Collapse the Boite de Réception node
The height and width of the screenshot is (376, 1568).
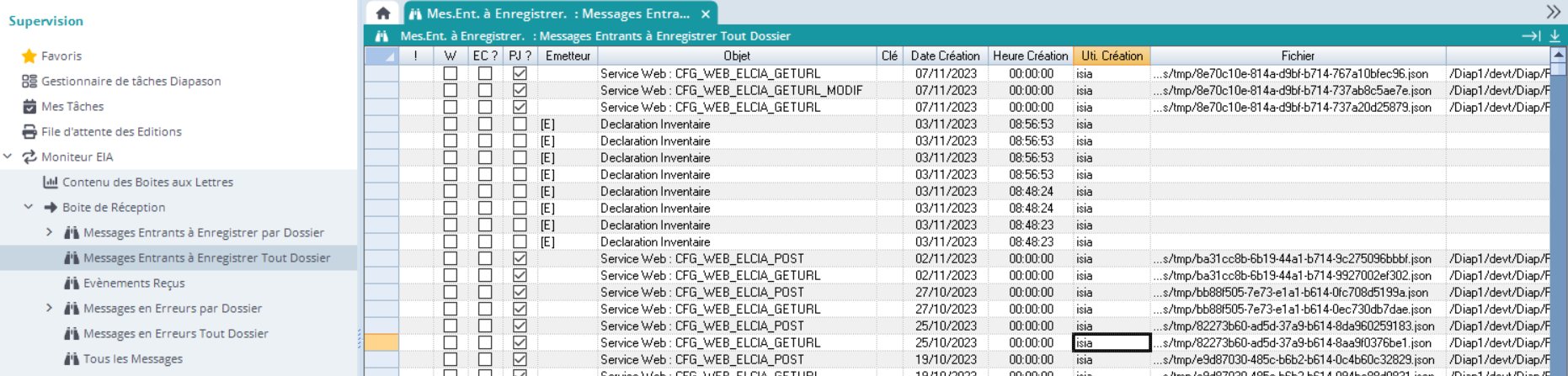point(29,207)
